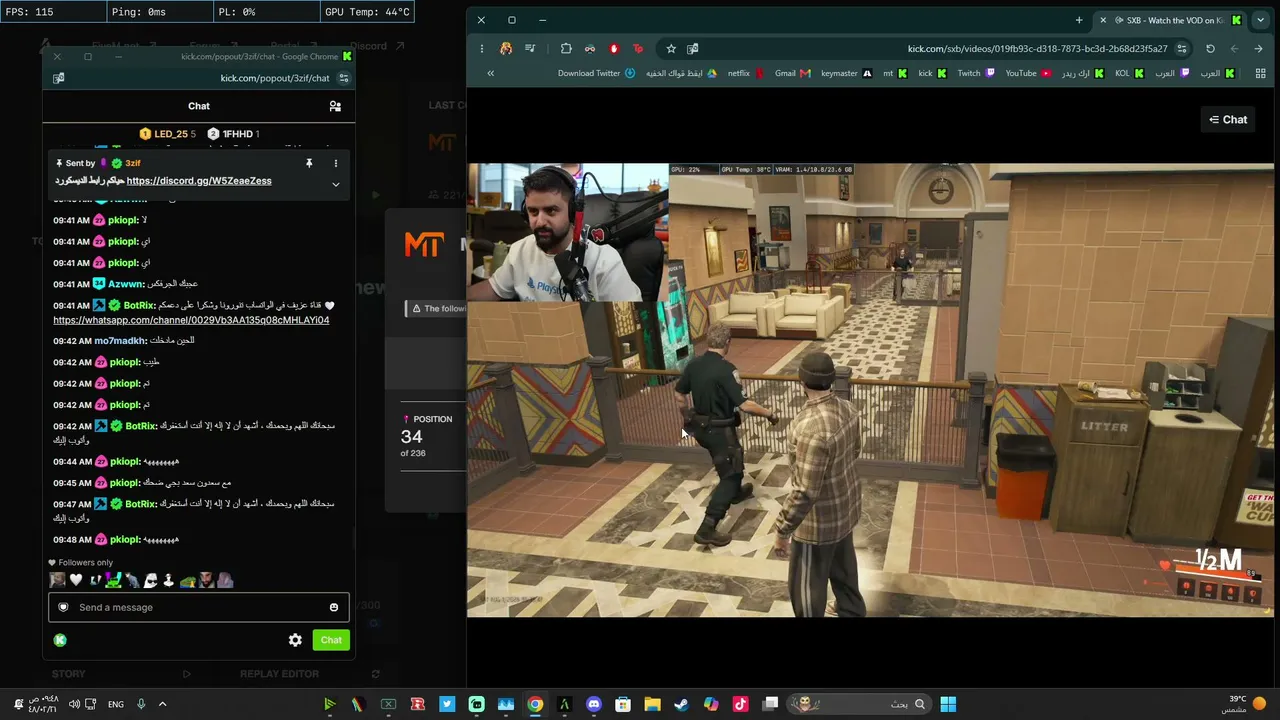1280x720 pixels.
Task: Bookmark this page with the star icon
Action: pyautogui.click(x=671, y=48)
